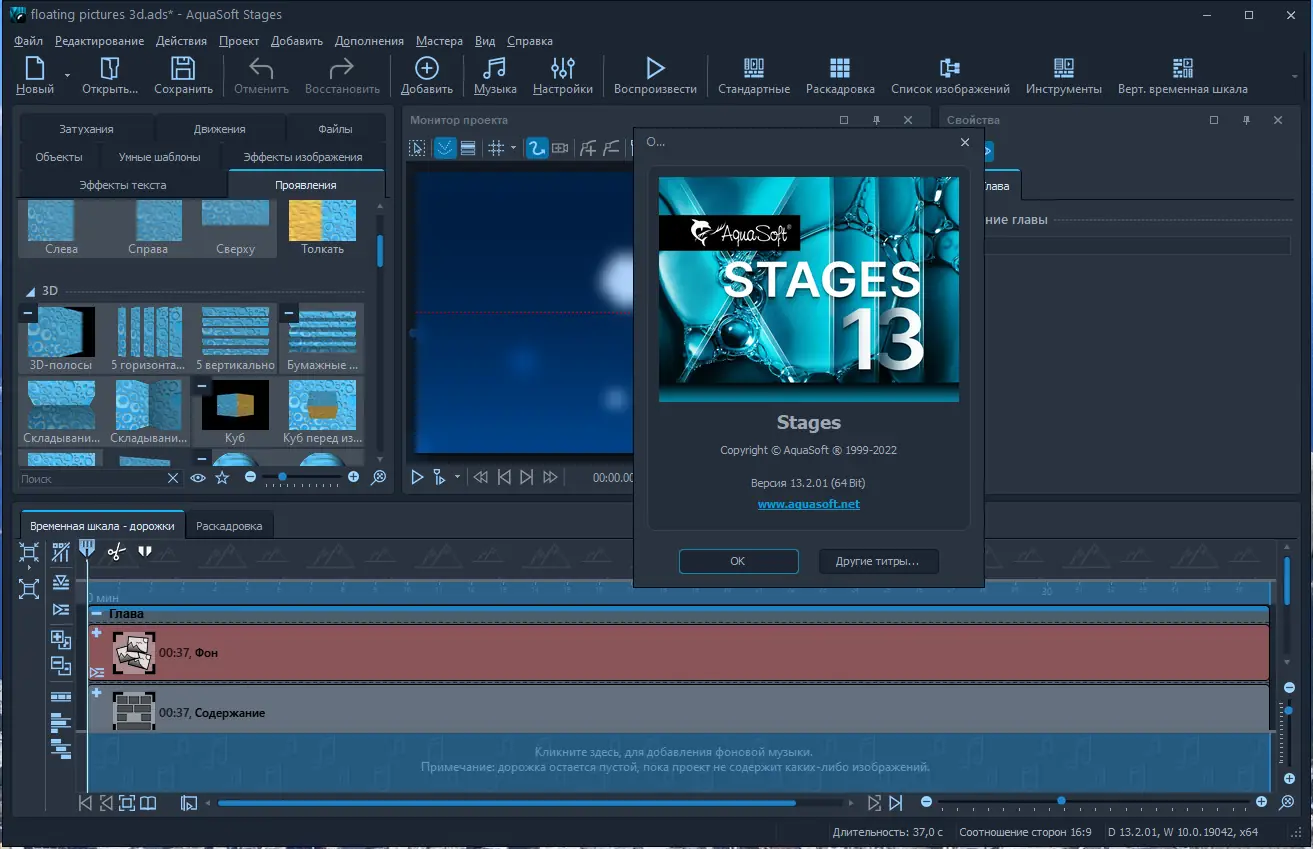Open Список изображений from the toolbar
This screenshot has height=849, width=1313.
point(946,75)
